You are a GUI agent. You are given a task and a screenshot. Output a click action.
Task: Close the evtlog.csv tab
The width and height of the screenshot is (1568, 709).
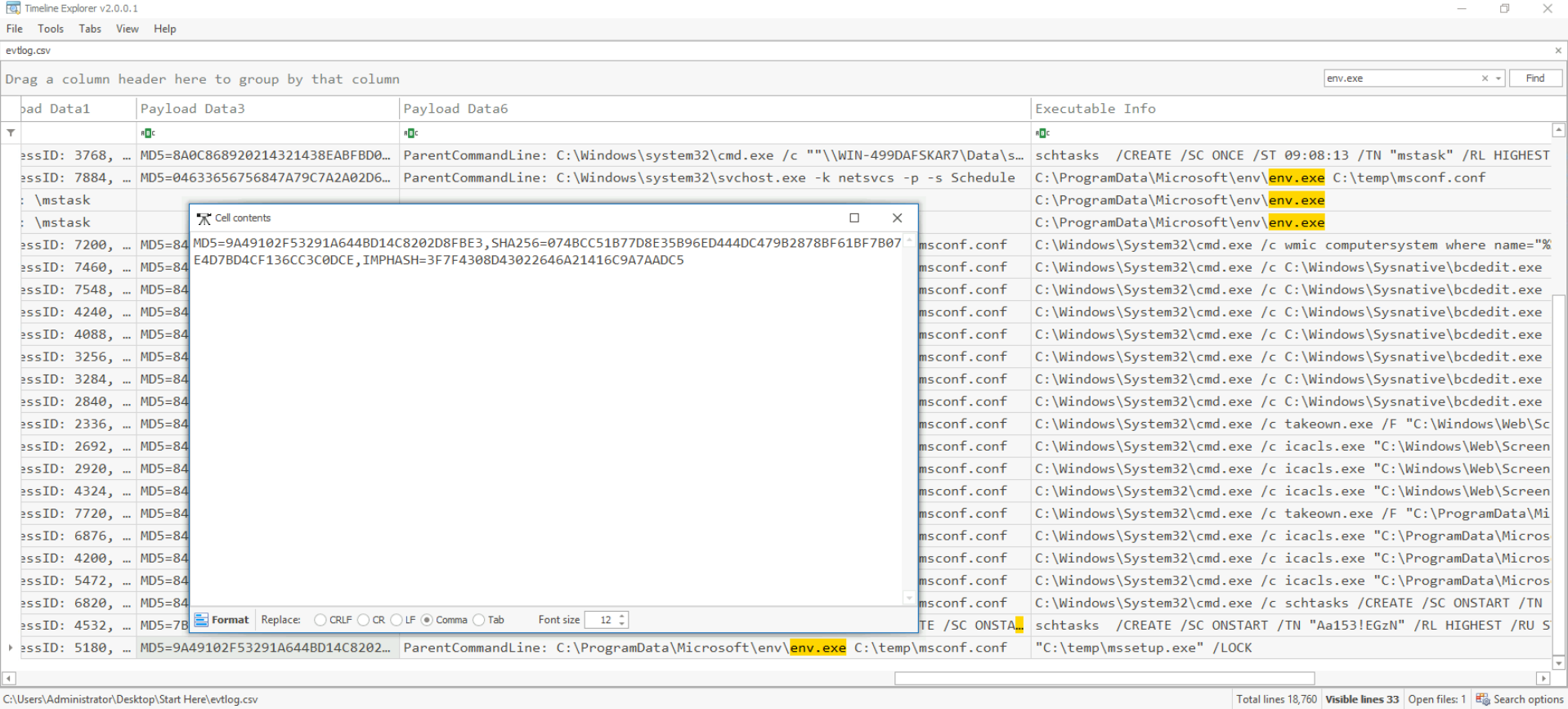pos(1558,51)
